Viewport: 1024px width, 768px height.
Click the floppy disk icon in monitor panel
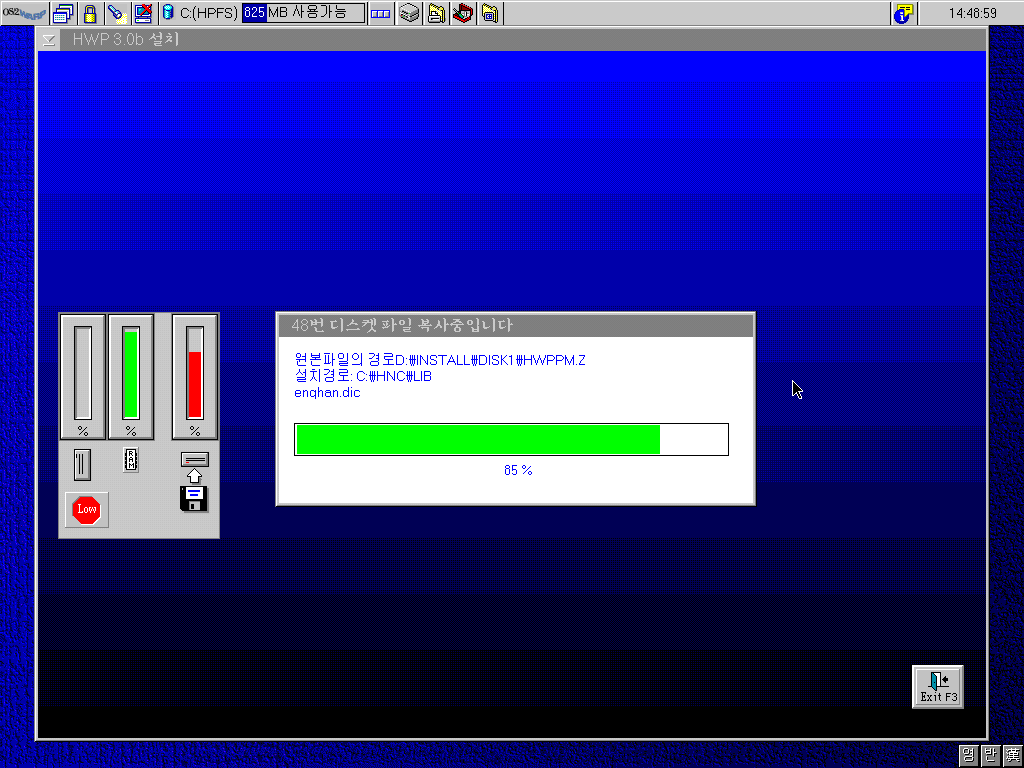pos(193,499)
